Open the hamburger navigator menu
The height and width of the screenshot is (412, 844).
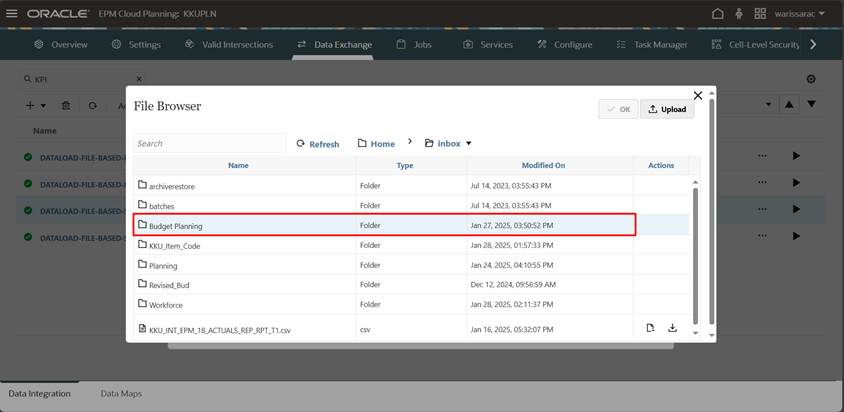coord(11,13)
